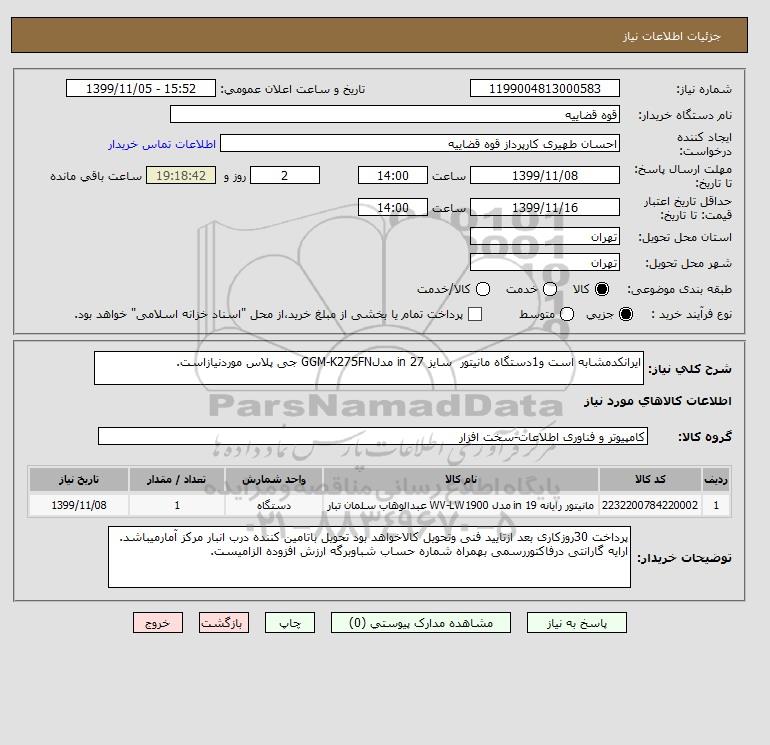Screen dimensions: 770x745
Task: Click the تاریخ نیاز column header
Action: (x=79, y=479)
